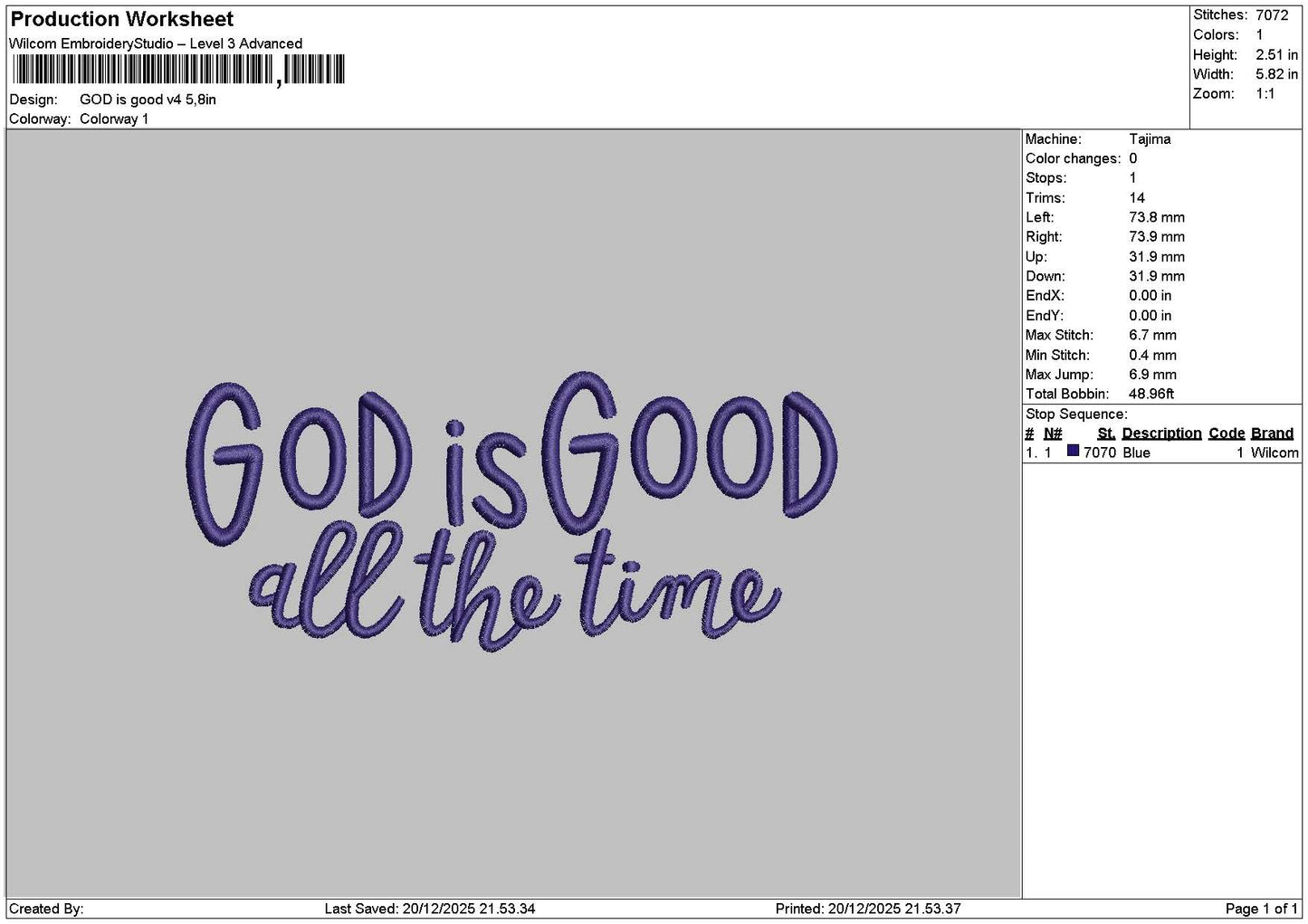Click the 'Stop Sequence:' label
Screen dimensions: 1308x924
1076,414
